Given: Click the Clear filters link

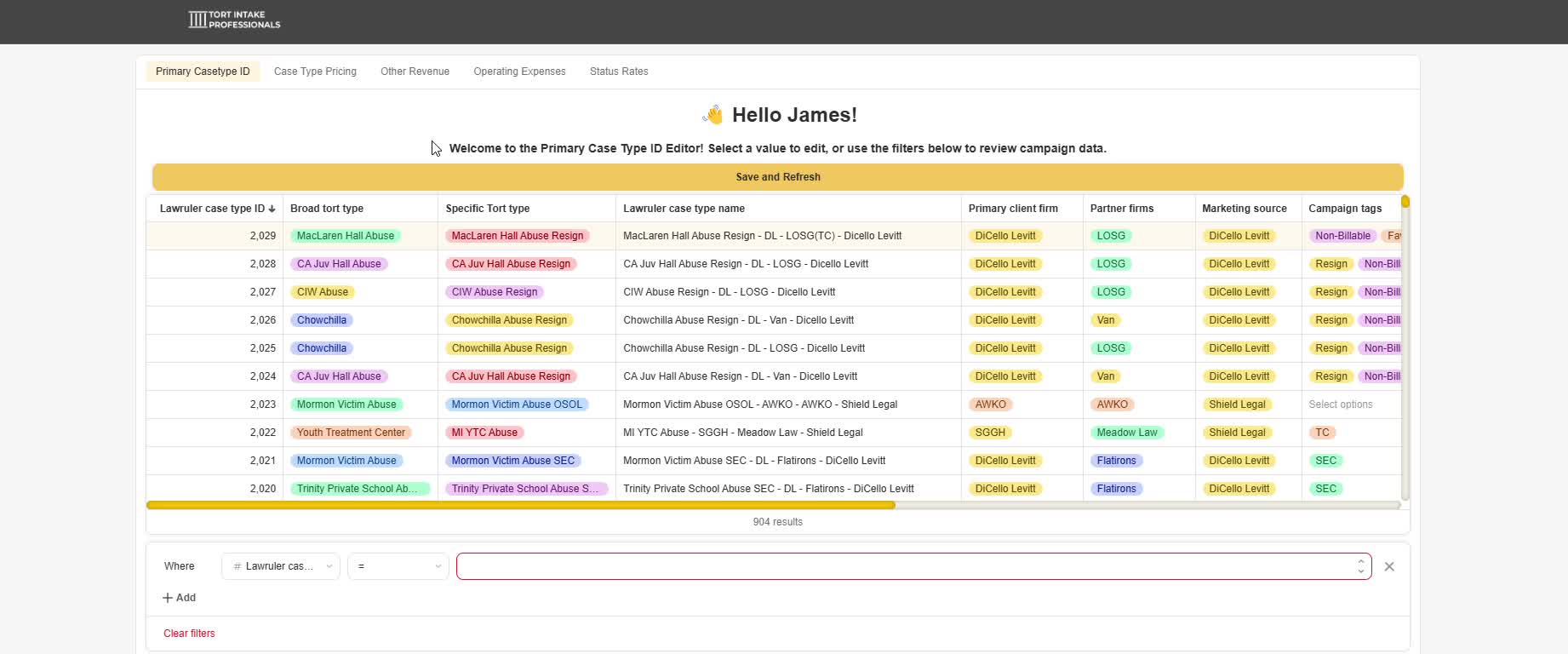Looking at the screenshot, I should click(x=189, y=634).
